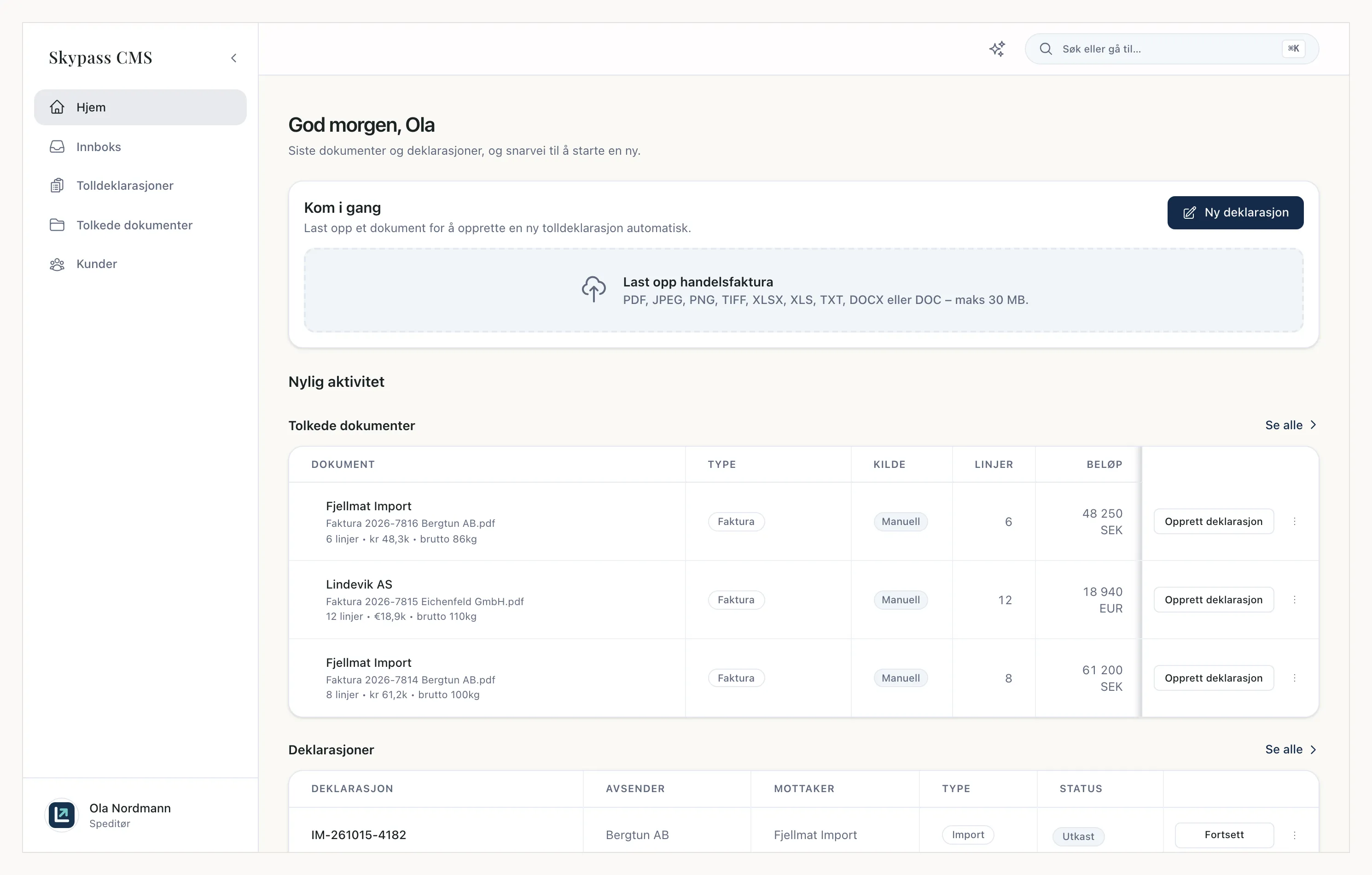Click the Last opp handelsfaktura drop zone

803,290
